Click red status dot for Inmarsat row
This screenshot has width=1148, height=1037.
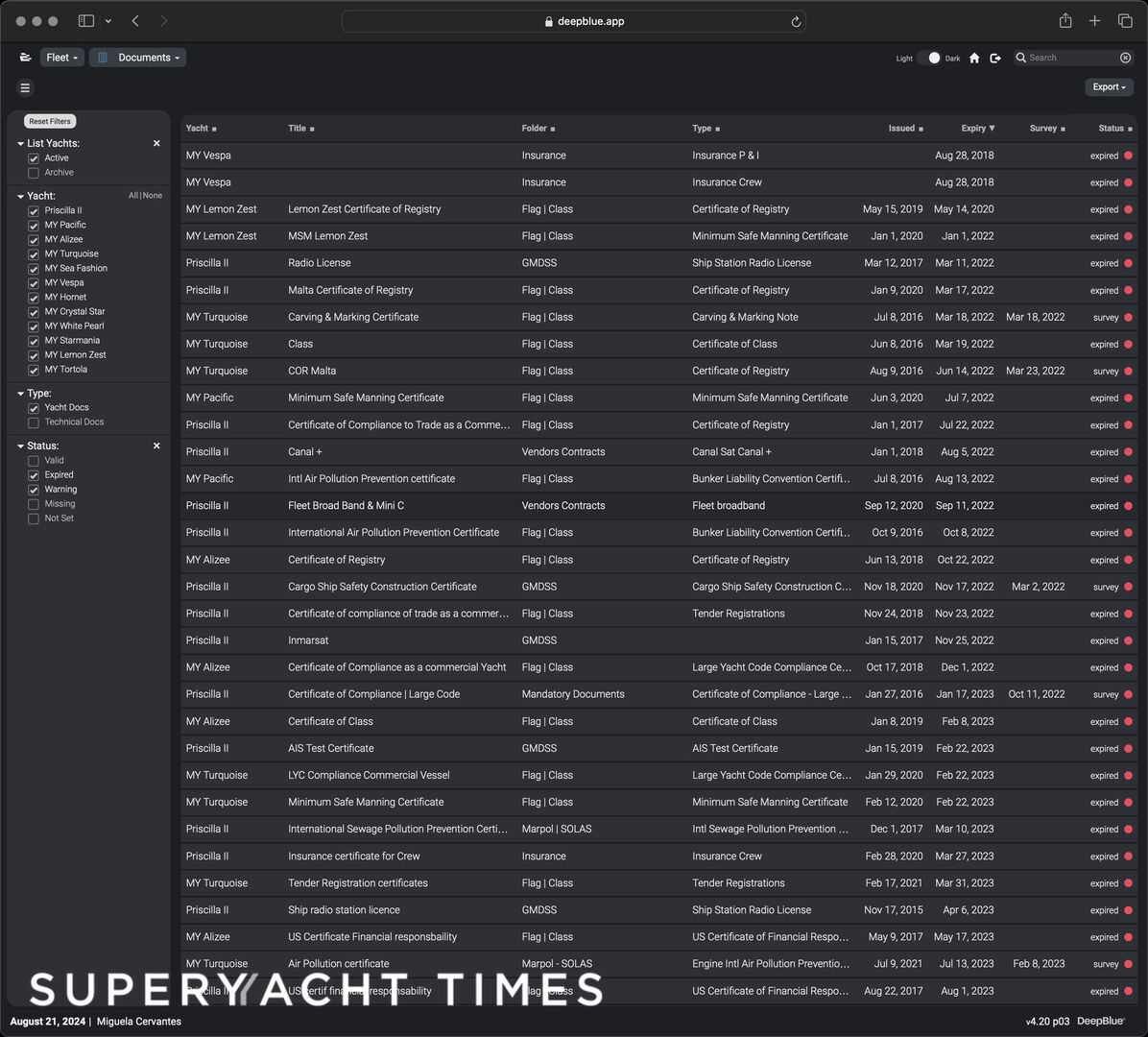tap(1128, 640)
